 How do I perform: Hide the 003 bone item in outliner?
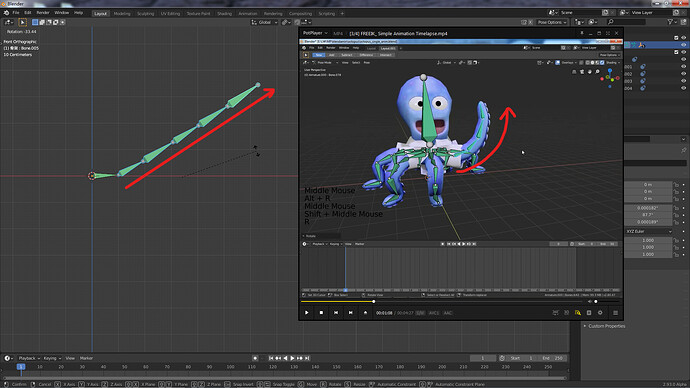[x=683, y=81]
